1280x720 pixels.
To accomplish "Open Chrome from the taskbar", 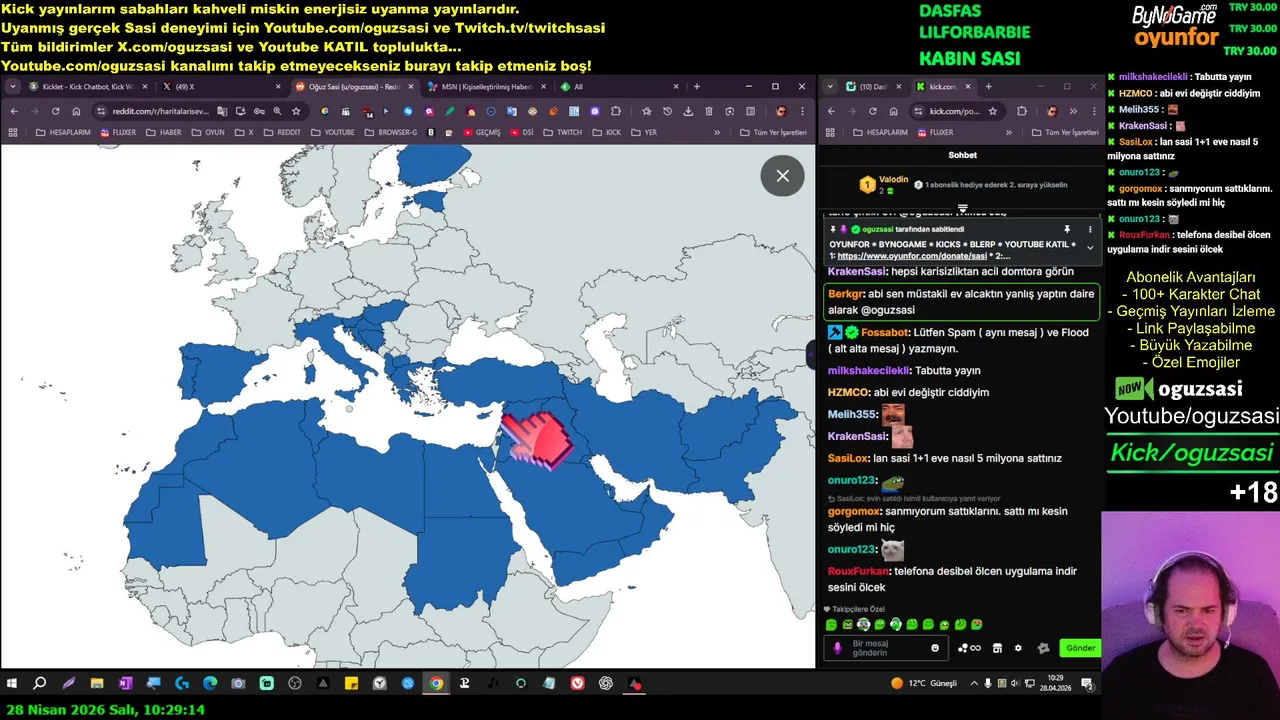I will point(436,684).
